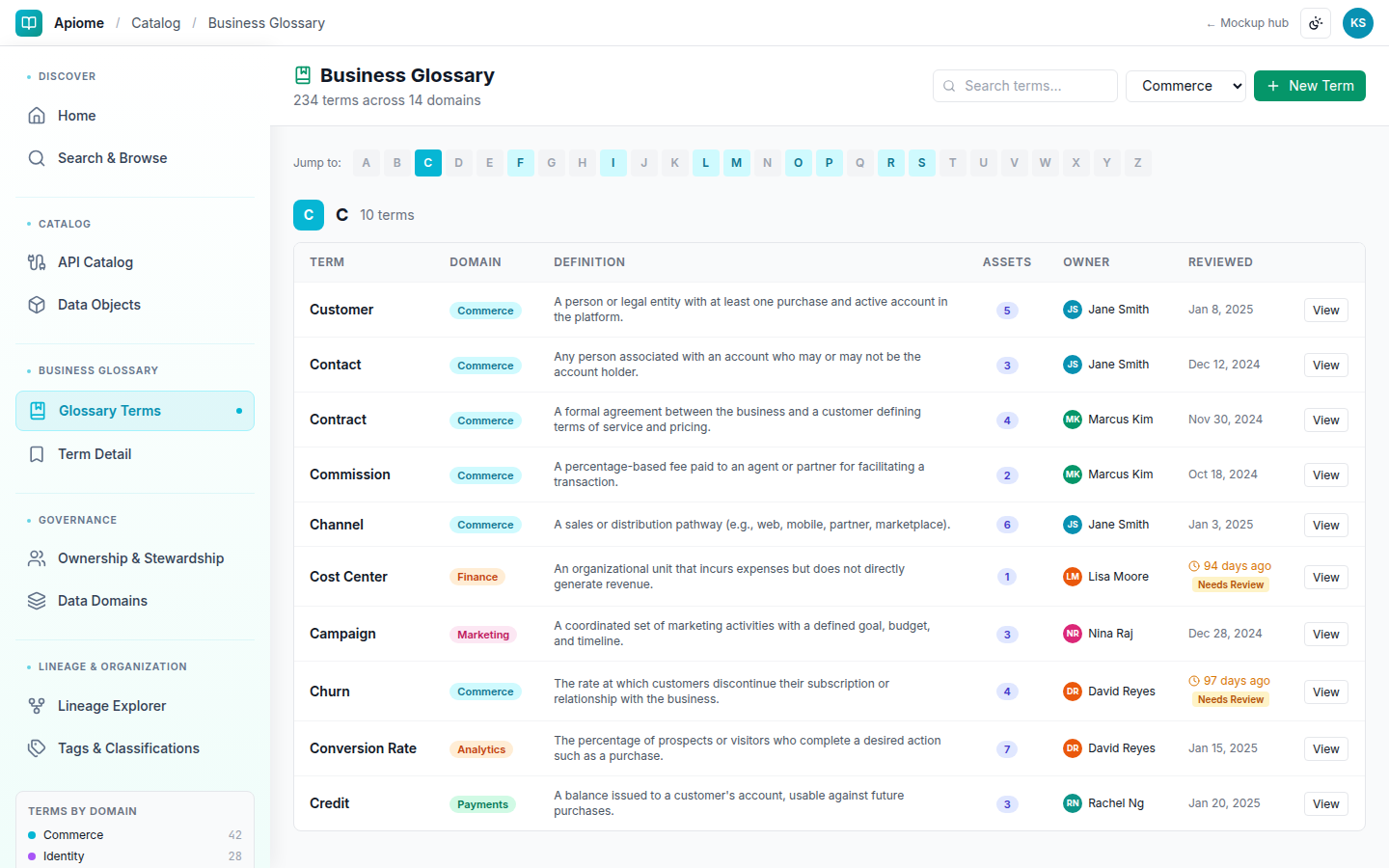Image resolution: width=1389 pixels, height=868 pixels.
Task: Jump to letter I terms
Action: (613, 163)
